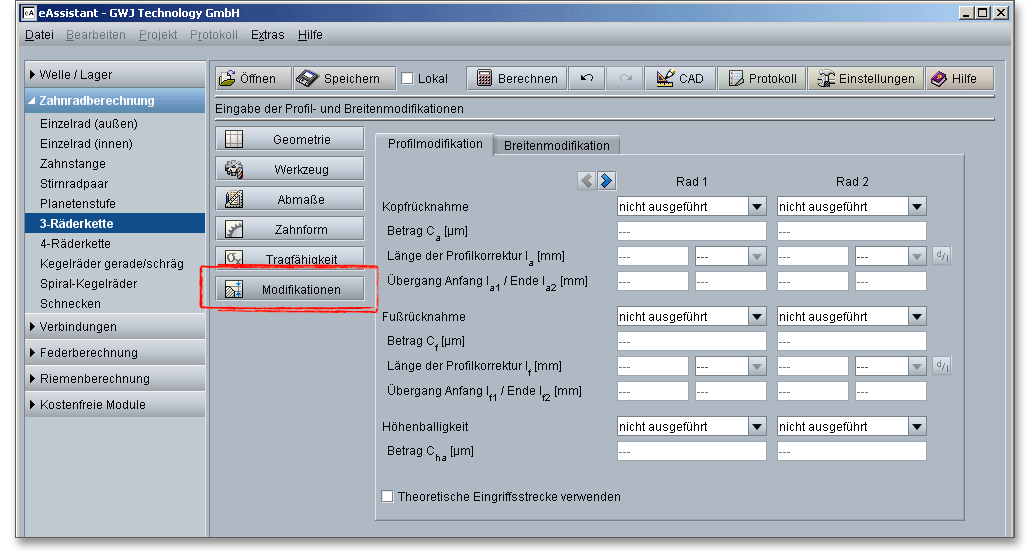Viewport: 1030px width, 553px height.
Task: Select Stirnradpaar in the sidebar
Action: [74, 184]
